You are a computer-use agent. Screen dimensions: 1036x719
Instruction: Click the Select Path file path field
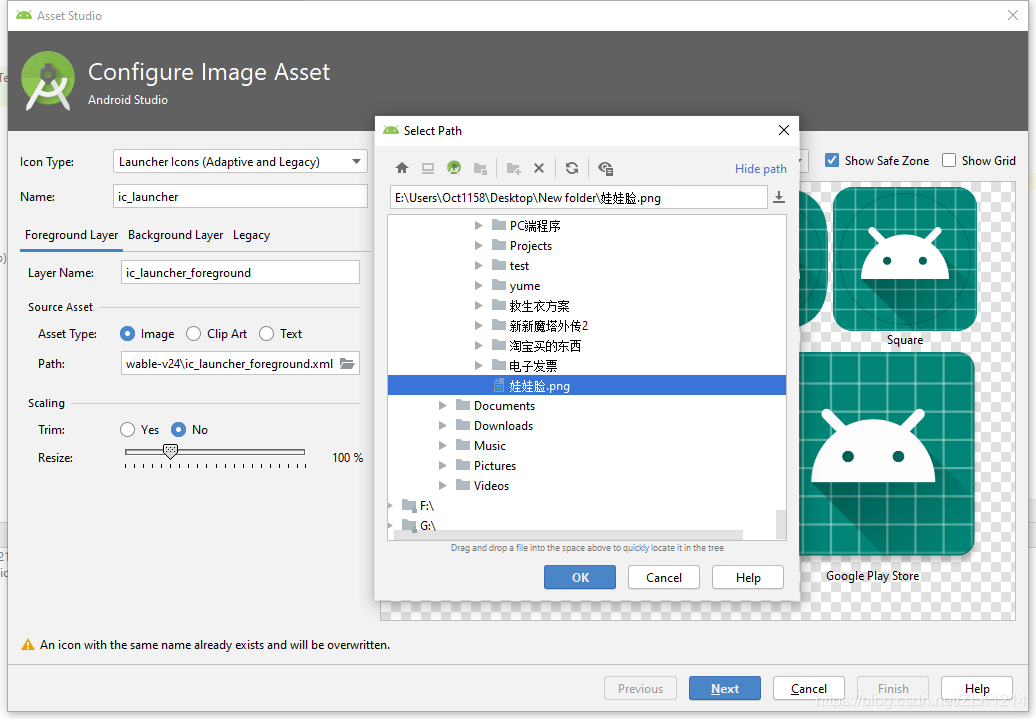[579, 197]
